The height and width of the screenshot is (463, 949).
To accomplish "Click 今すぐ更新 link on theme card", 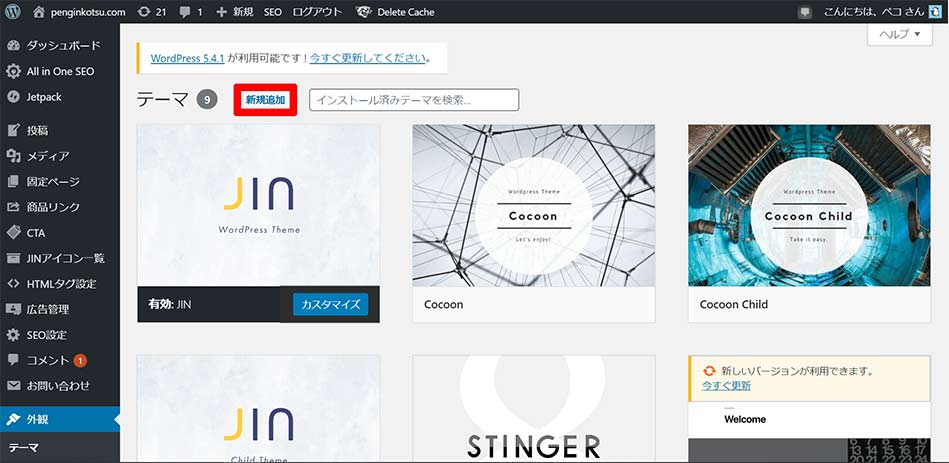I will (x=726, y=386).
